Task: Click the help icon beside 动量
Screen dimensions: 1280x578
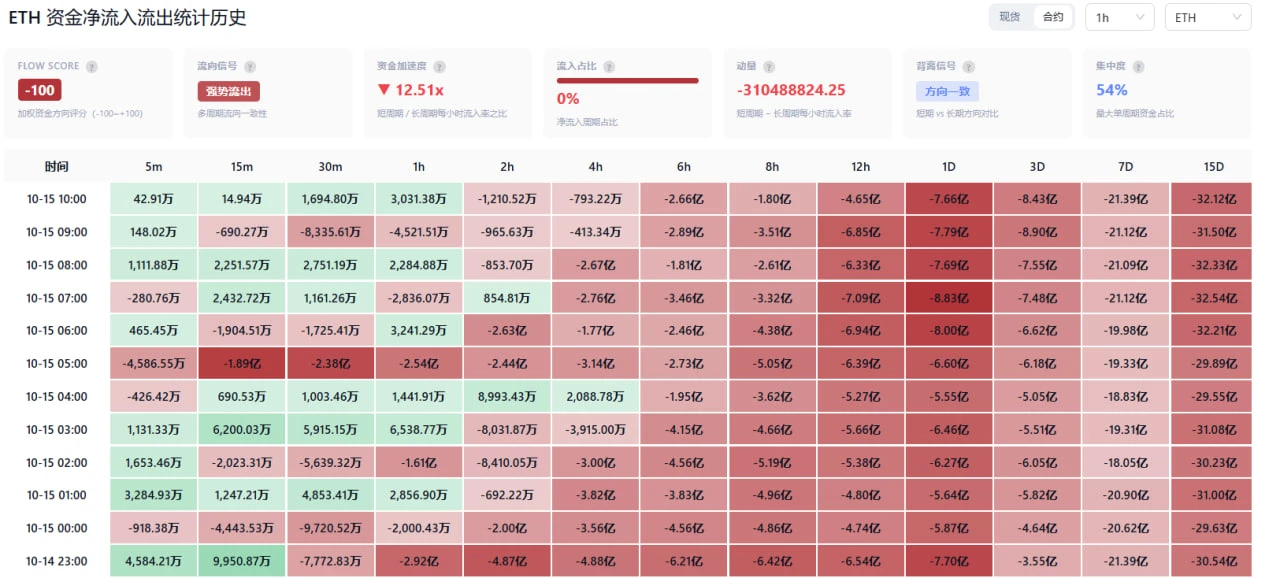Action: [769, 67]
